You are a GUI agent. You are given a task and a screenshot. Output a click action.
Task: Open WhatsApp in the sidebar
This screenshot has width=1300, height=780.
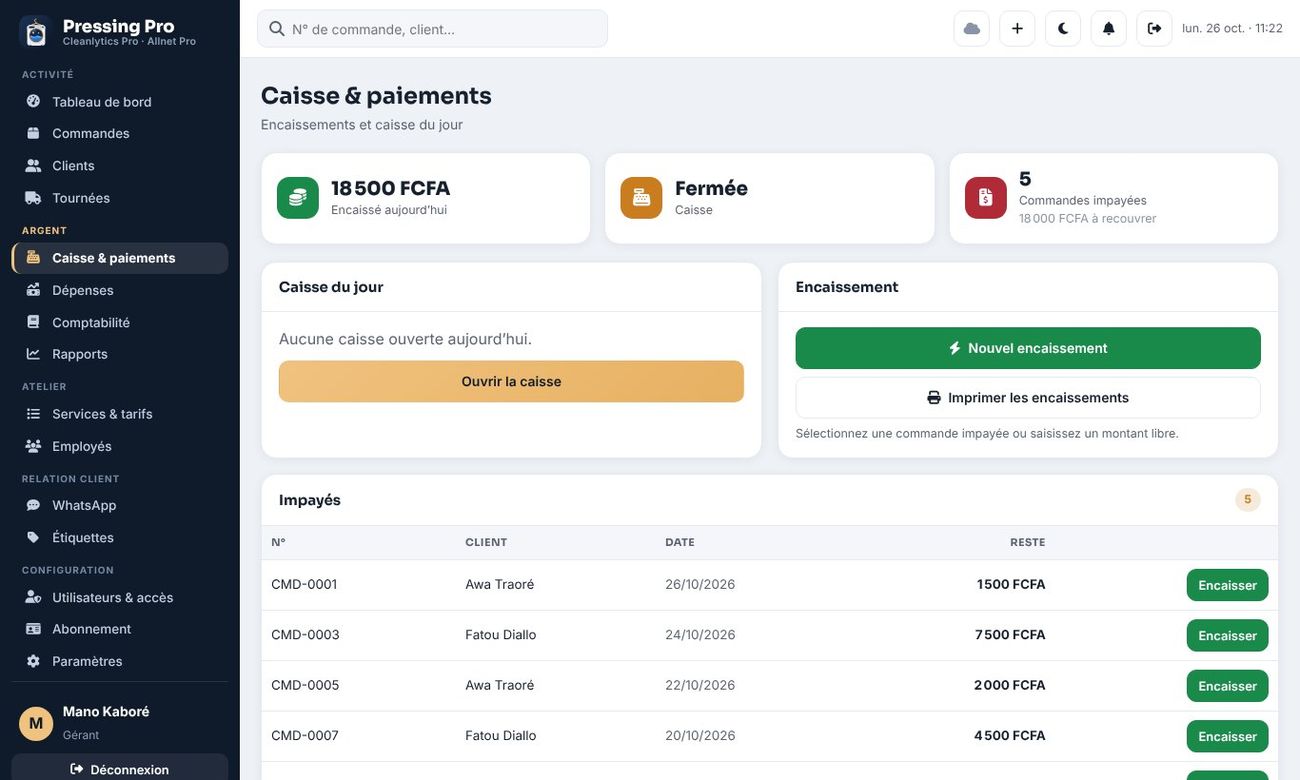coord(120,505)
